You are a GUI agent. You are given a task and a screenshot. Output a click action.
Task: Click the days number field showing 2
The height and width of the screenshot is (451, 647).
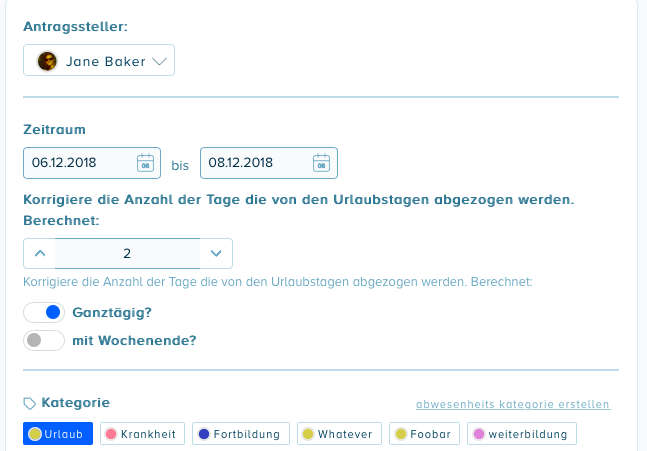point(128,253)
